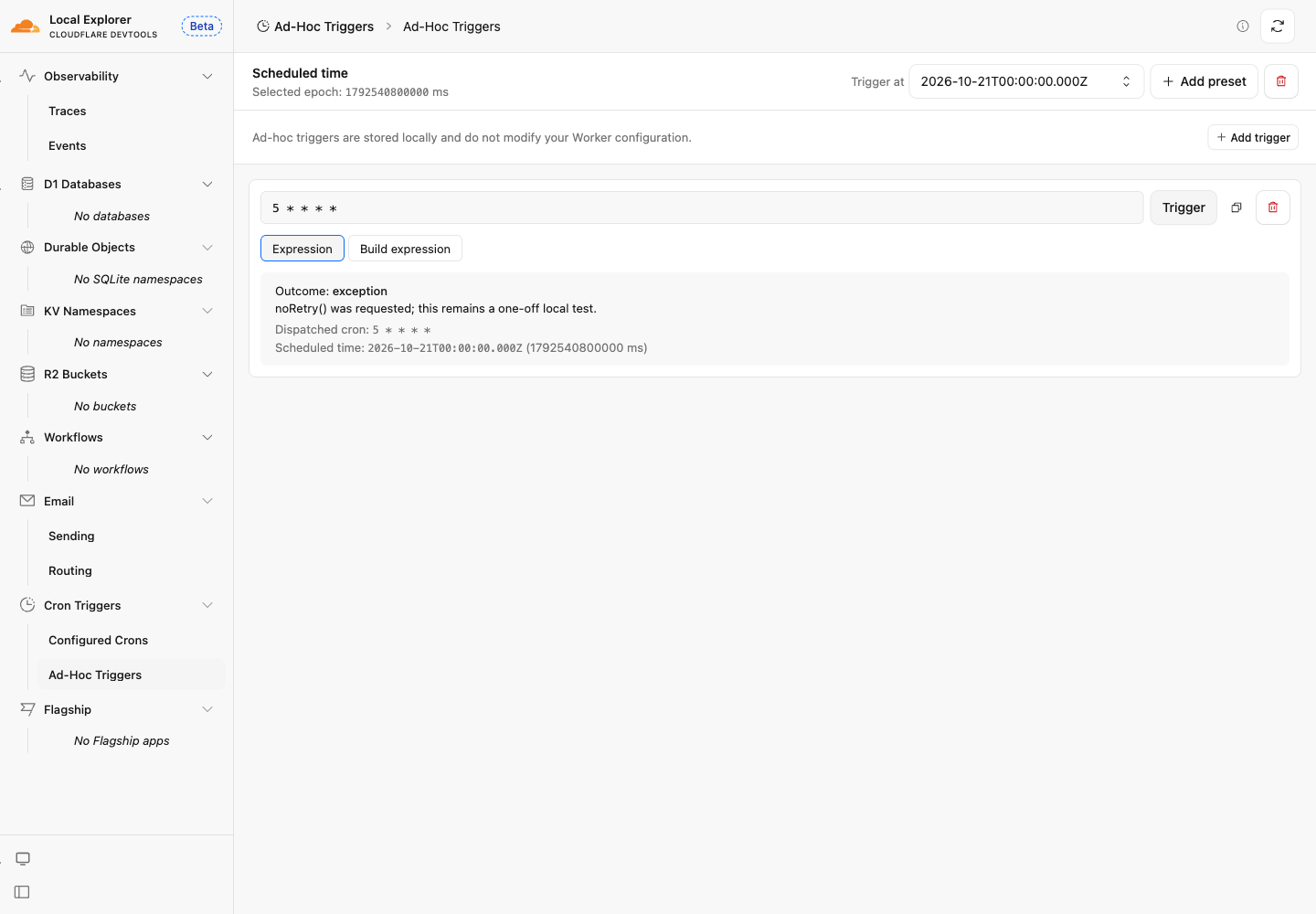Screen dimensions: 1316x914
Task: Click the first Ad-Hoc Triggers breadcrumb
Action: [x=315, y=27]
